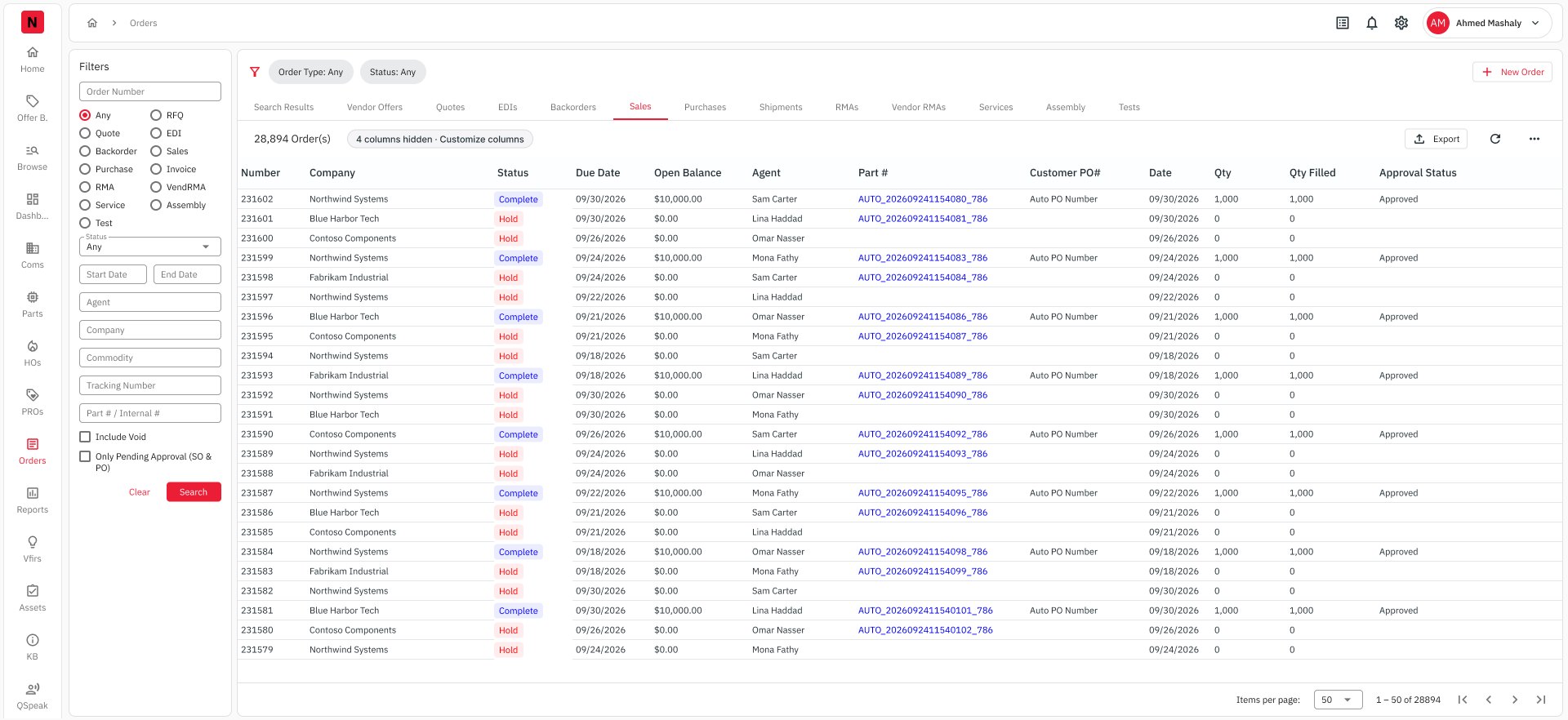Expand the Ahmed Mashaly user menu

[x=1486, y=23]
